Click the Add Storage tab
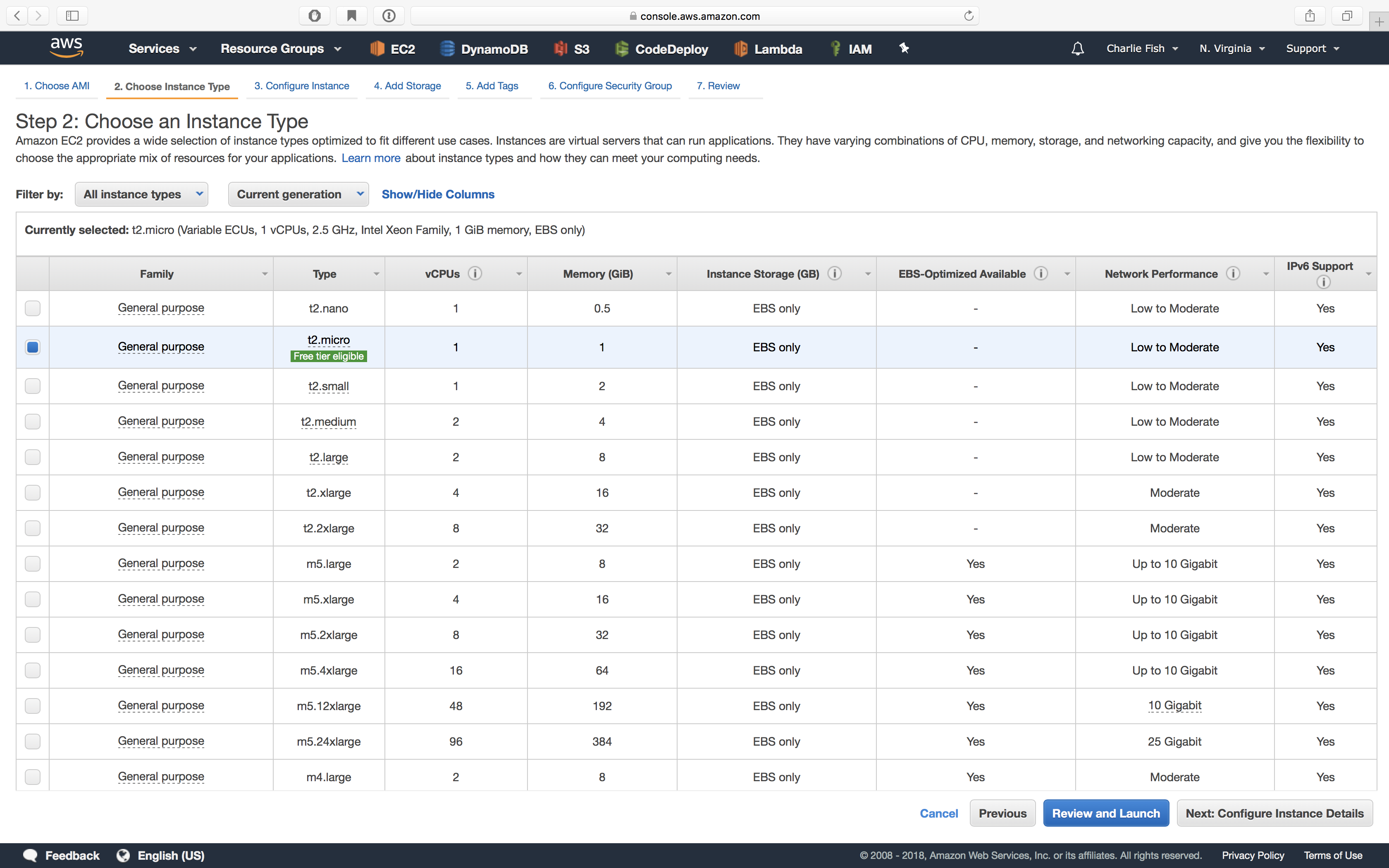The height and width of the screenshot is (868, 1389). [407, 85]
